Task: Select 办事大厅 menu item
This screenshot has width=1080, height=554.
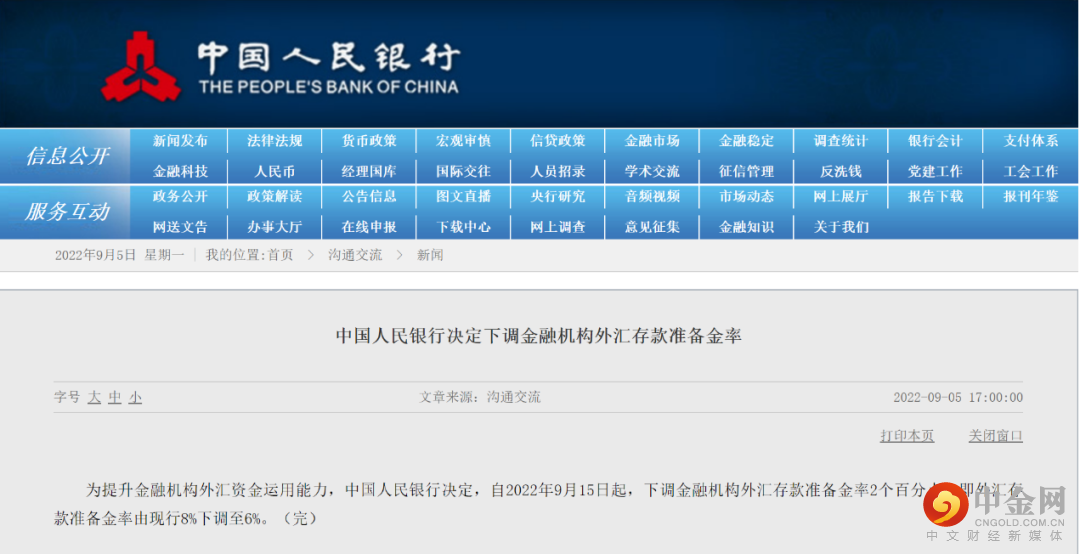Action: pos(274,227)
